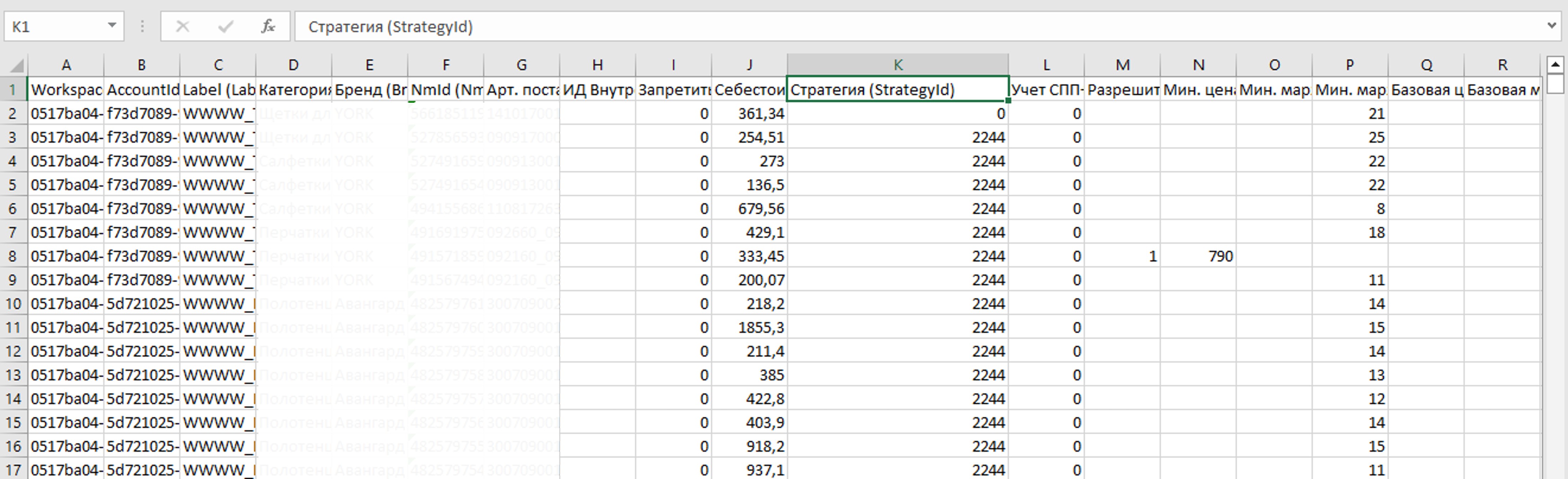Viewport: 1568px width, 479px height.
Task: Open the Name Box dropdown arrow
Action: [x=112, y=26]
